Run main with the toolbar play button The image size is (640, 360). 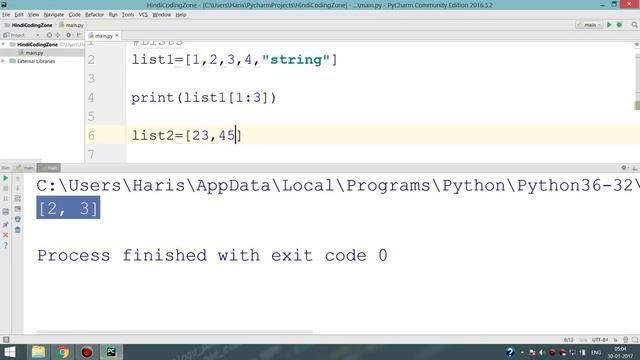(609, 25)
